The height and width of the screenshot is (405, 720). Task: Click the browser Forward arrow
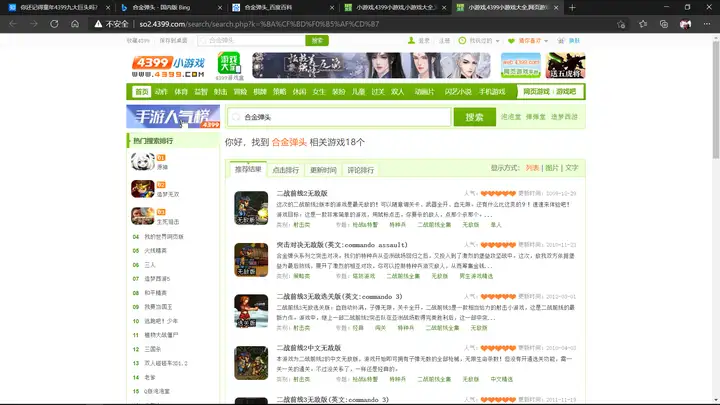point(34,24)
